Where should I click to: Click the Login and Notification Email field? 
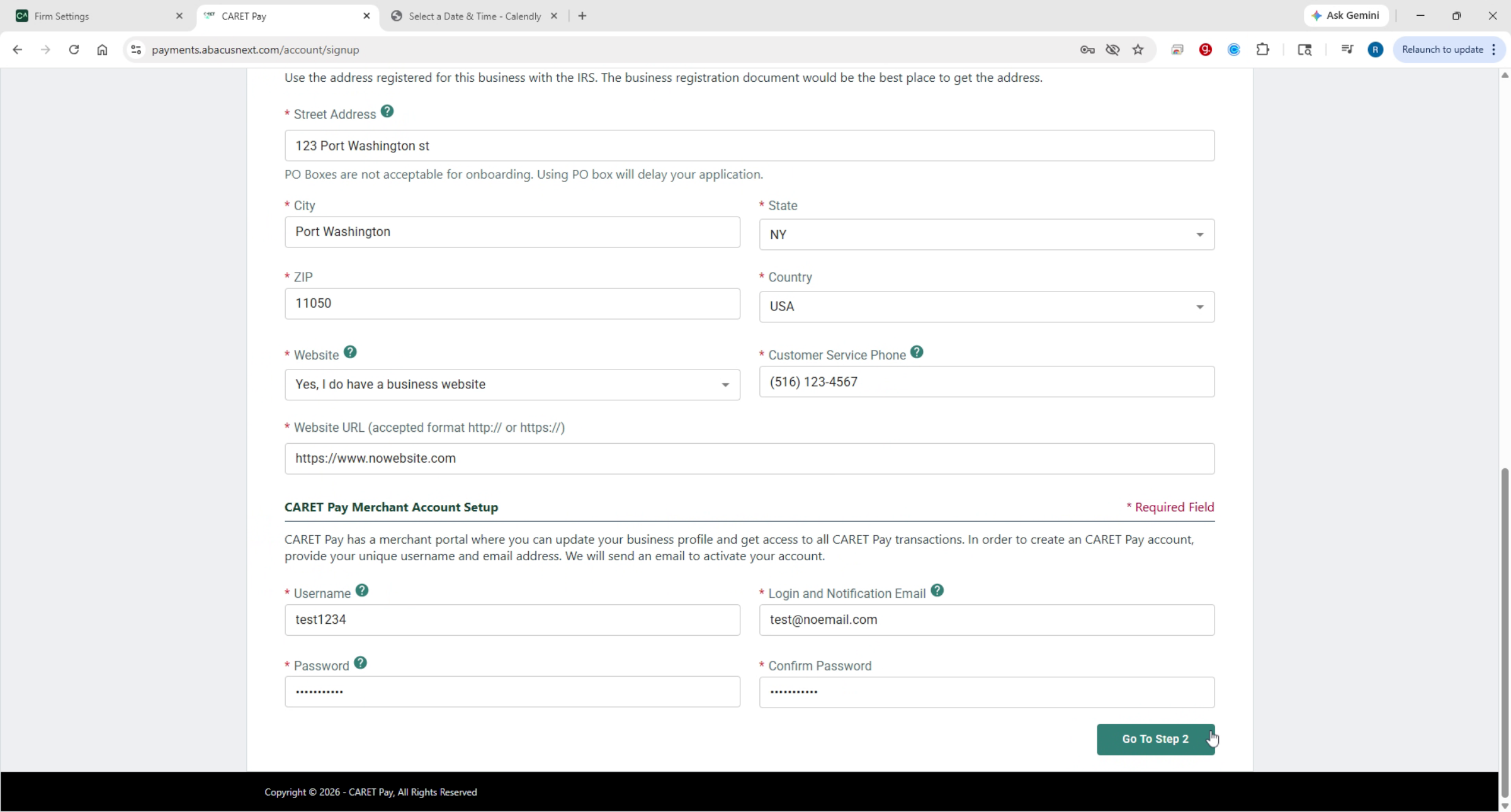(x=987, y=620)
